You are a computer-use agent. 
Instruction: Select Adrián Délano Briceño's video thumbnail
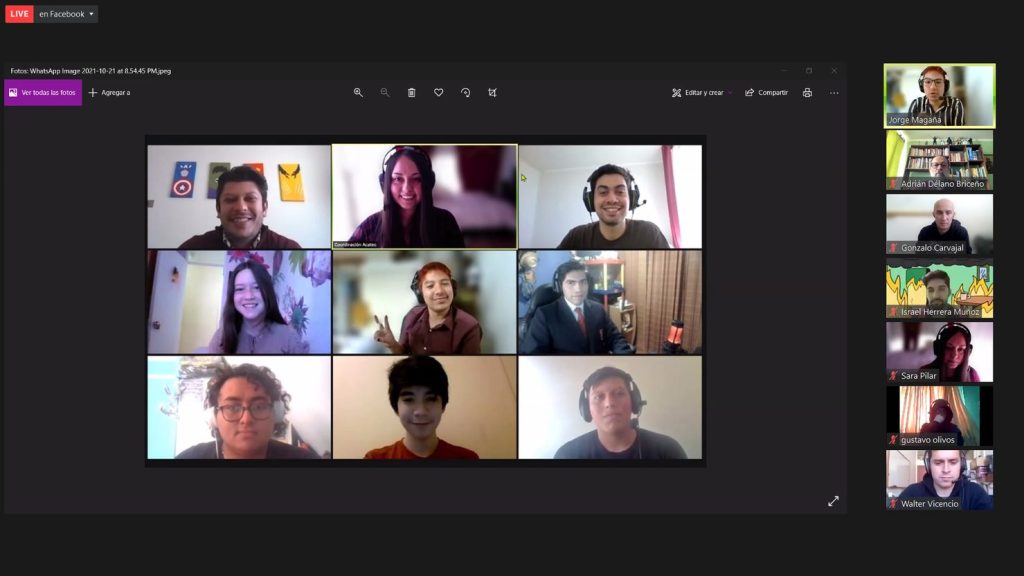(939, 159)
